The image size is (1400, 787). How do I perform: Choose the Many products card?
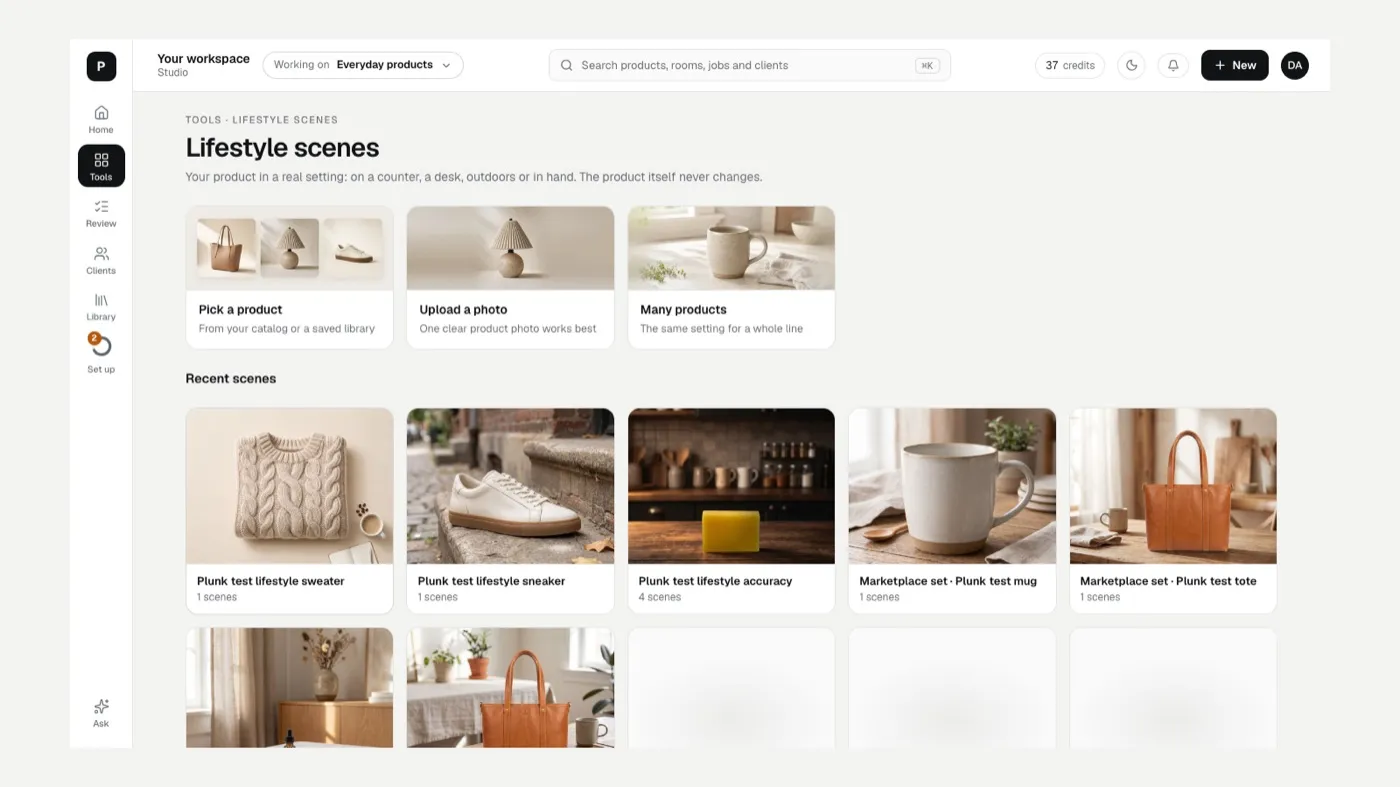pyautogui.click(x=731, y=277)
